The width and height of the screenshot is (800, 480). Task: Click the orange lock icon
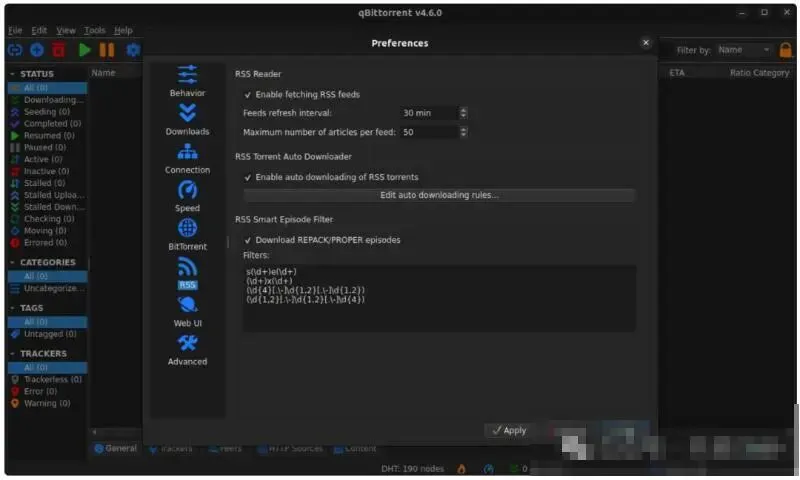786,50
